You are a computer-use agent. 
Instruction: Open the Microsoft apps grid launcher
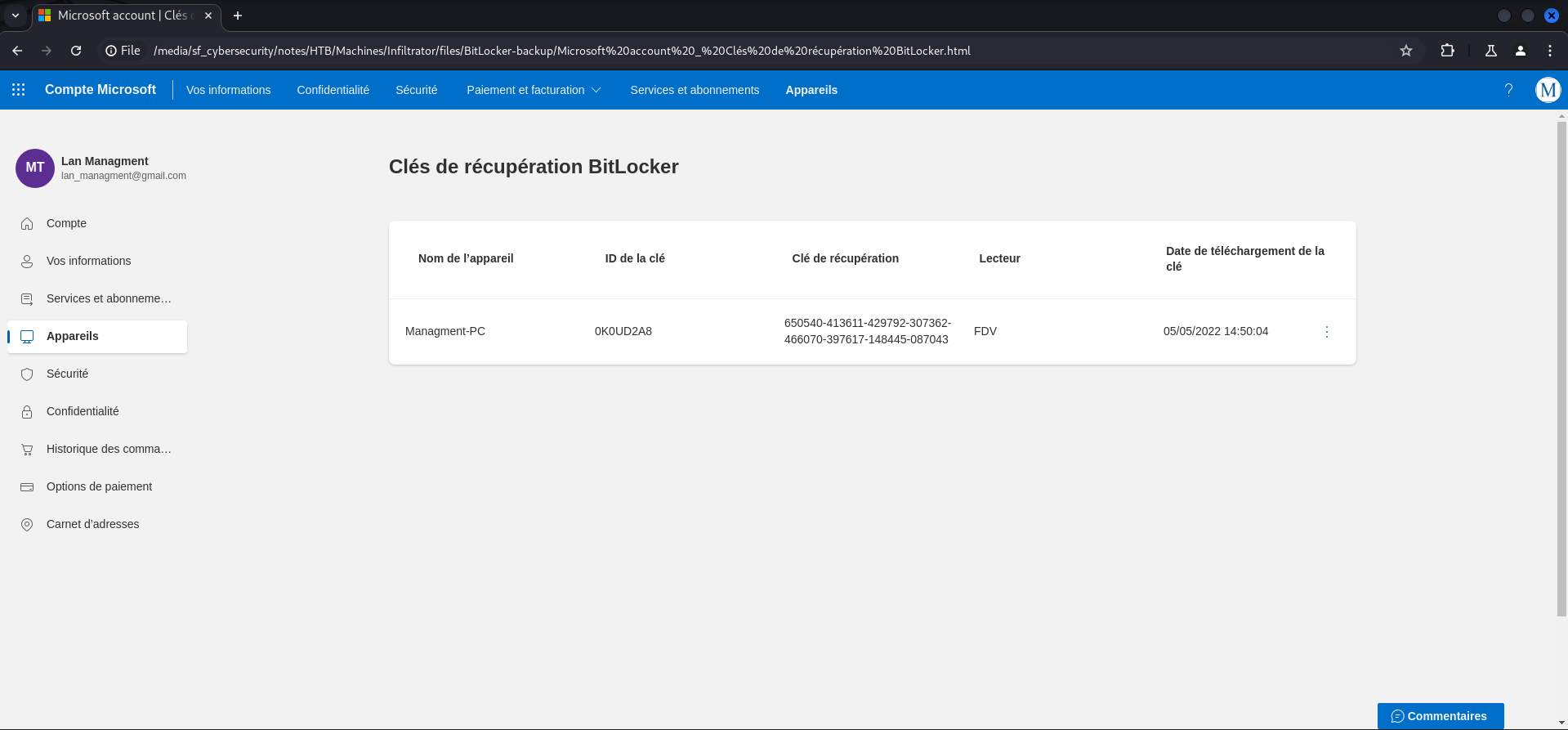click(x=18, y=90)
